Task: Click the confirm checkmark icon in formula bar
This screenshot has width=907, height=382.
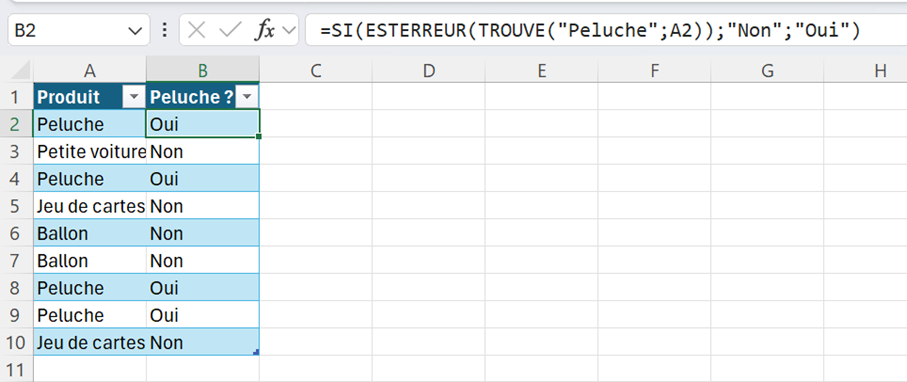Action: [x=230, y=31]
